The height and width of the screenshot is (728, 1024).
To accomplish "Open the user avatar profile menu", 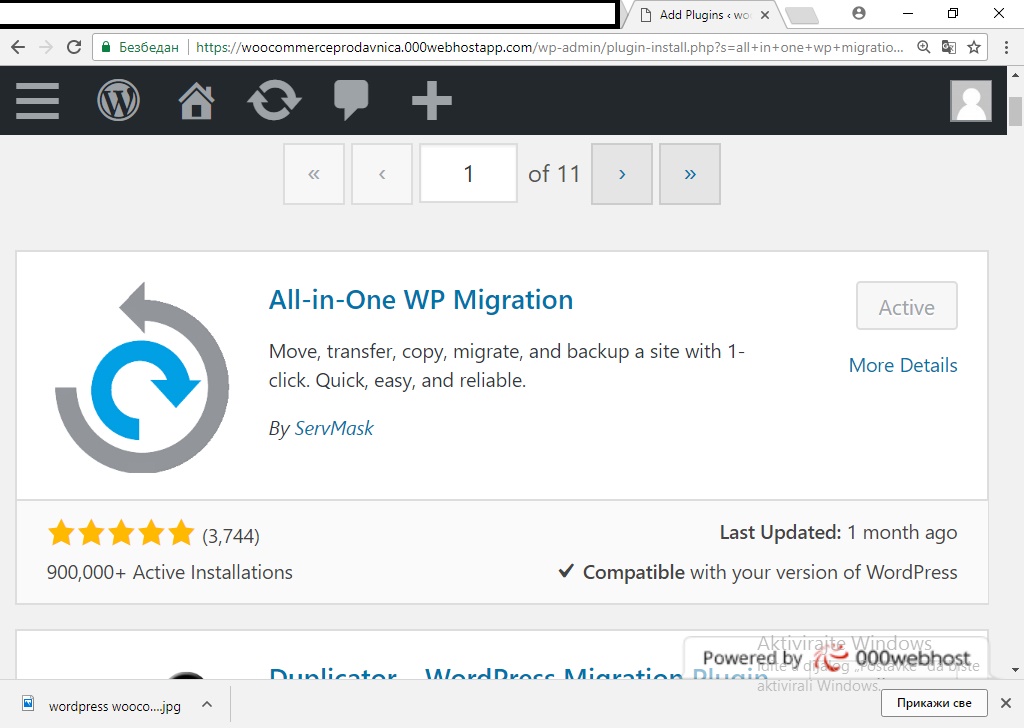I will point(970,101).
